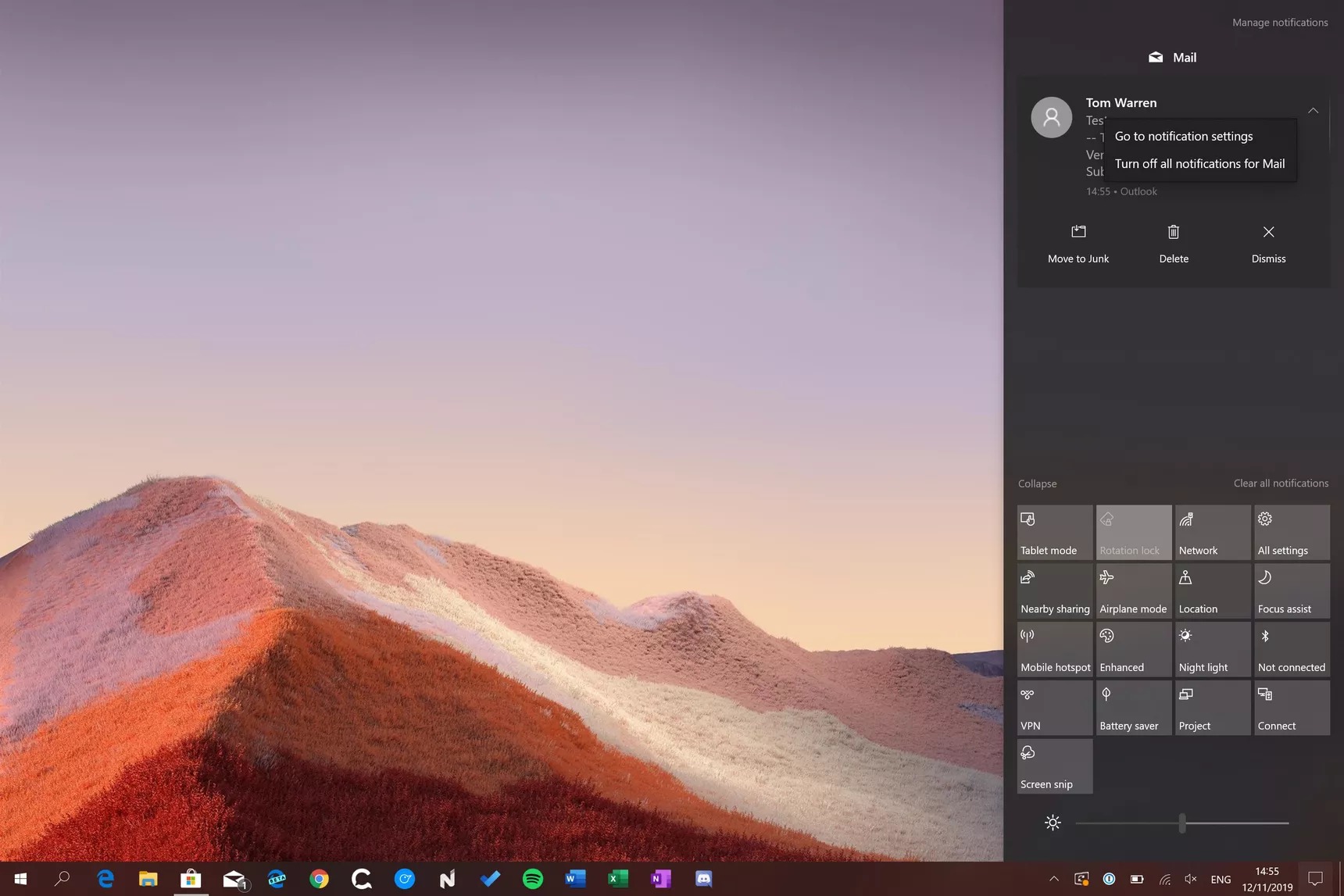Open Manage notifications link

[1279, 23]
